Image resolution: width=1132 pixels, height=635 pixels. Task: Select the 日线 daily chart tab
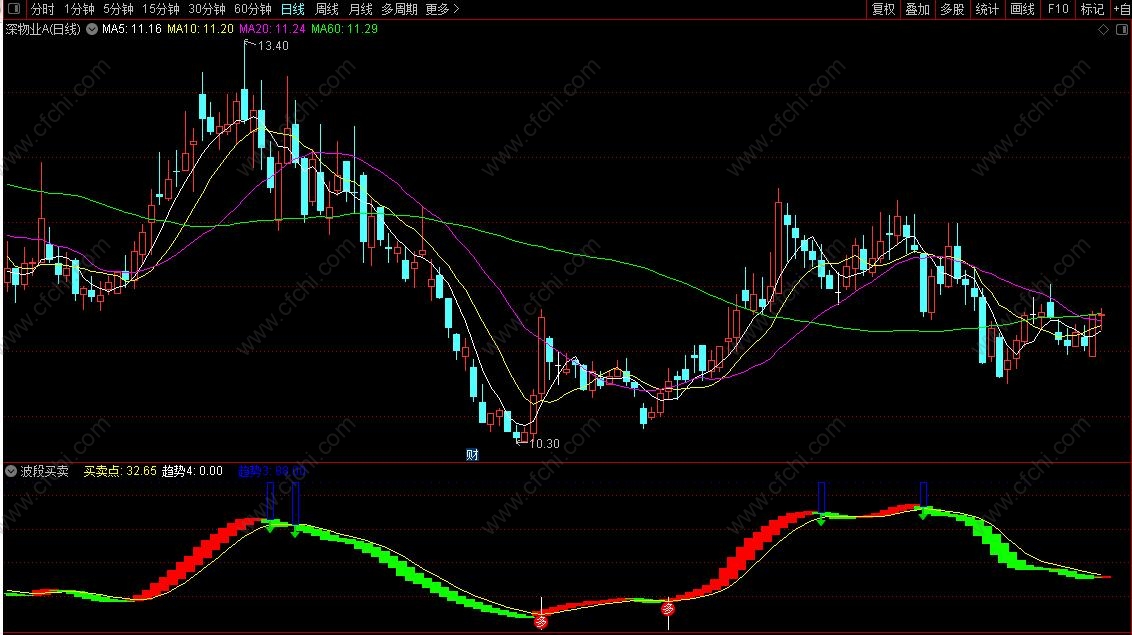[x=292, y=9]
